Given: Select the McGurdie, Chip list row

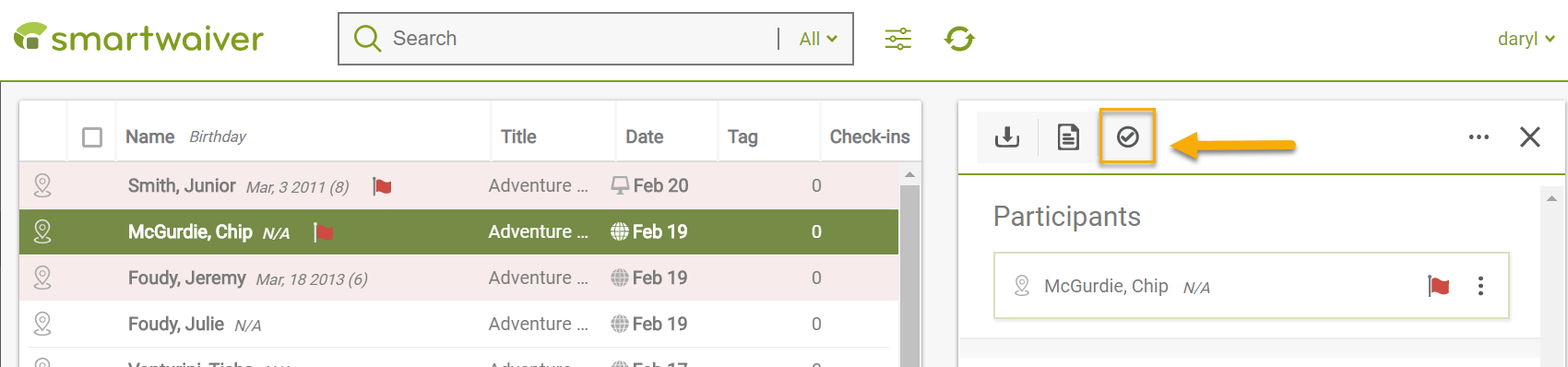Looking at the screenshot, I should [x=458, y=231].
